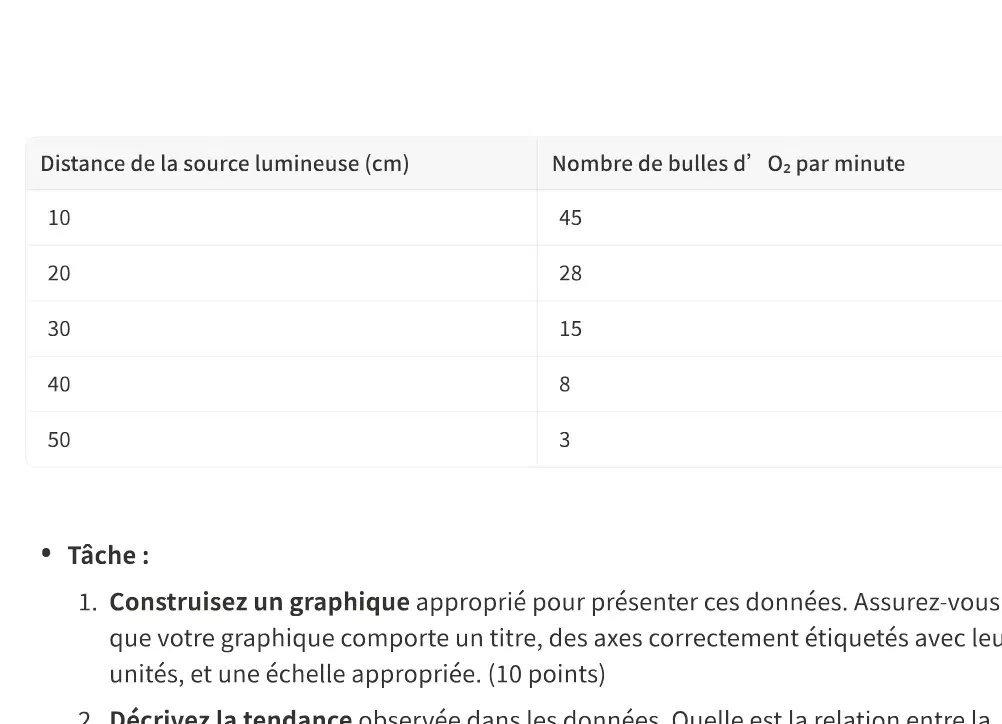Click the bold Décrivez la tendance text
The image size is (1002, 724).
[231, 717]
